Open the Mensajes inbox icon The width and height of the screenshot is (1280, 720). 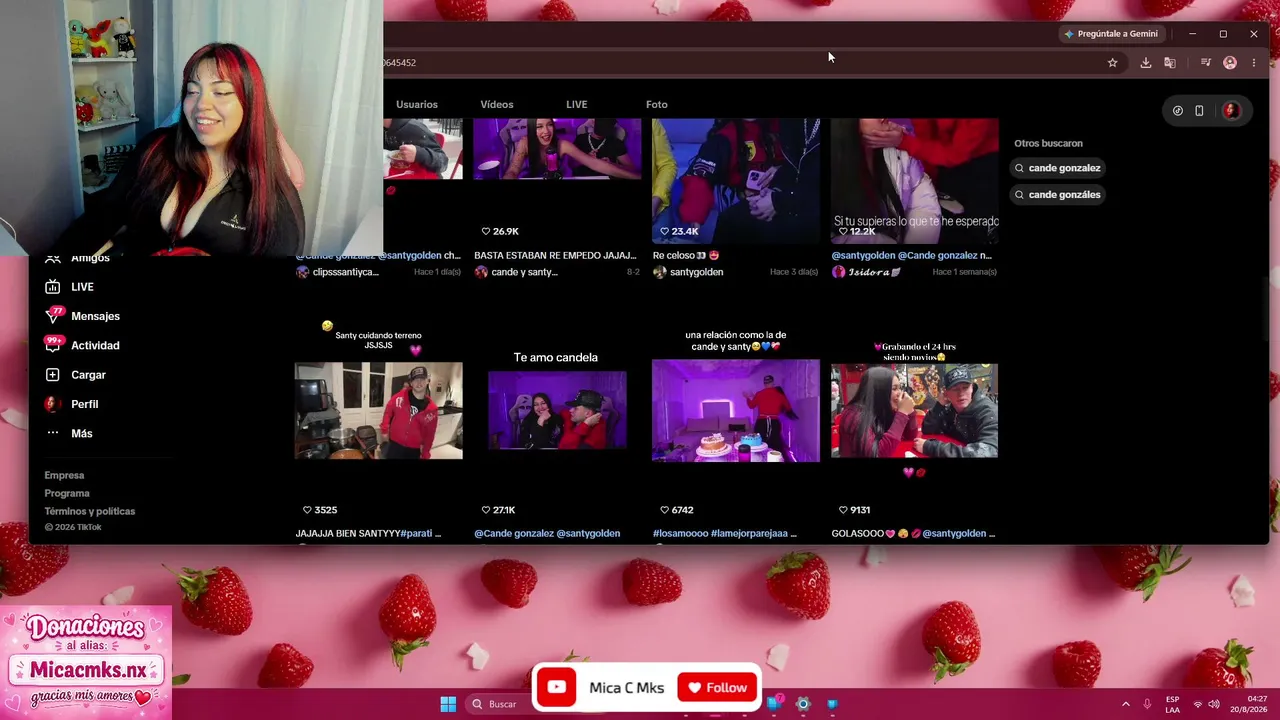53,316
